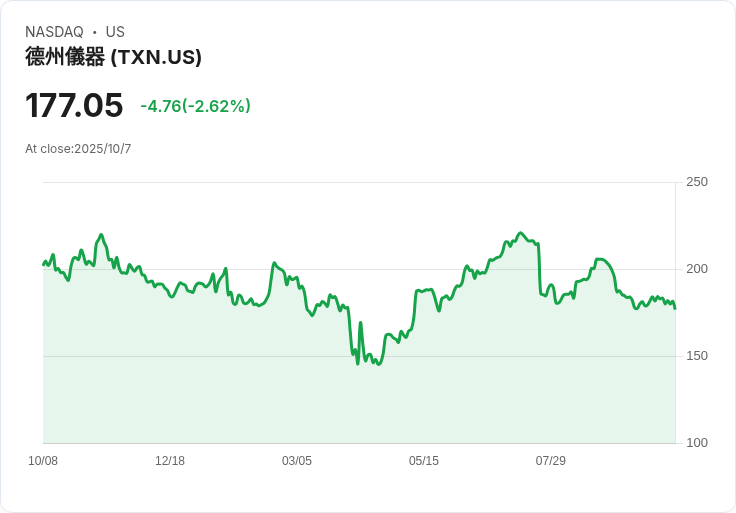Click the chart's highest peak just before 07/29
736x513 pixels.
tap(520, 233)
